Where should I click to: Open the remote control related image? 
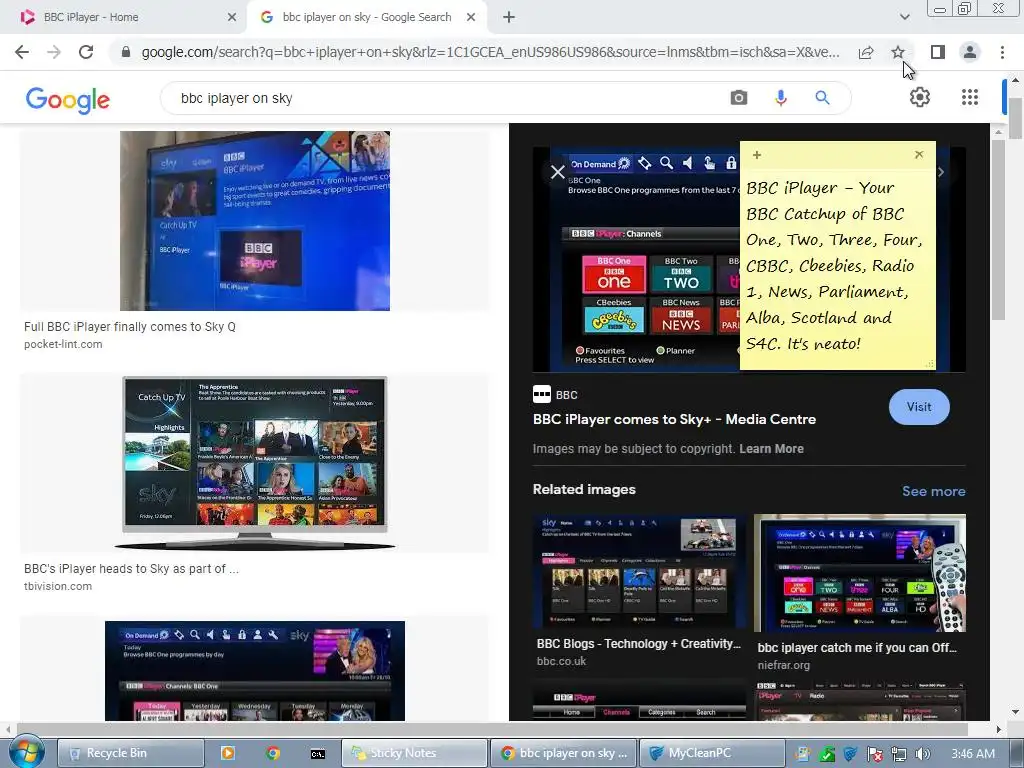click(859, 573)
